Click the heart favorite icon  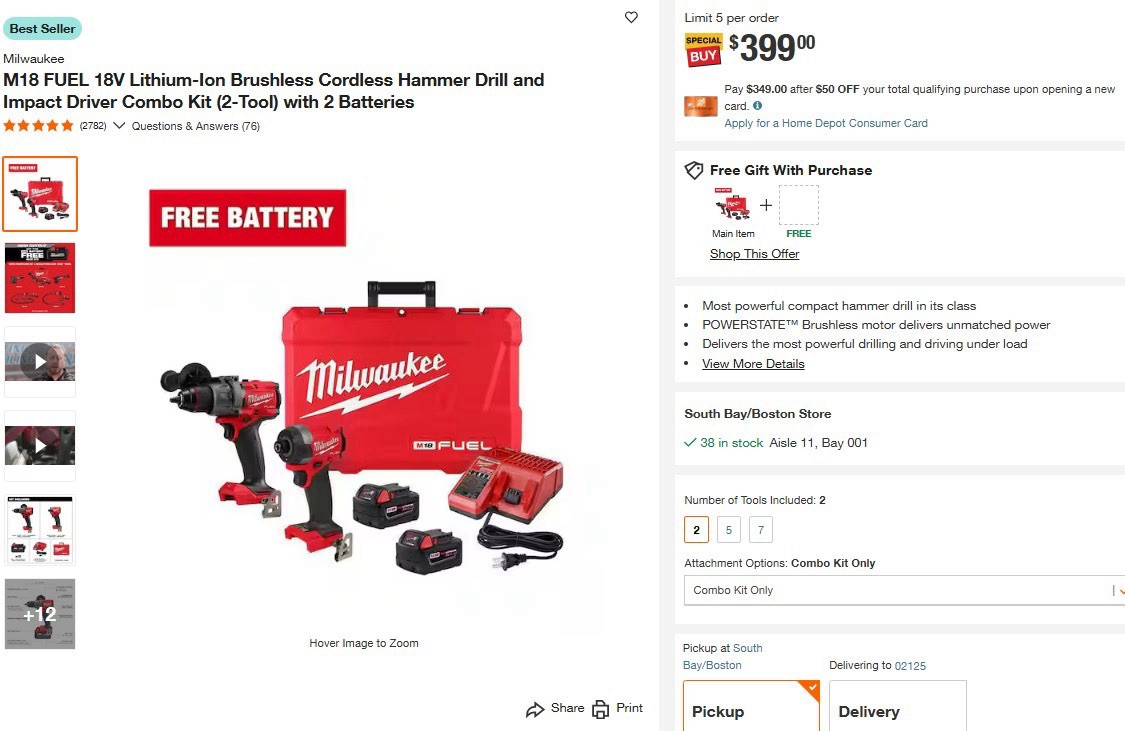(x=631, y=17)
